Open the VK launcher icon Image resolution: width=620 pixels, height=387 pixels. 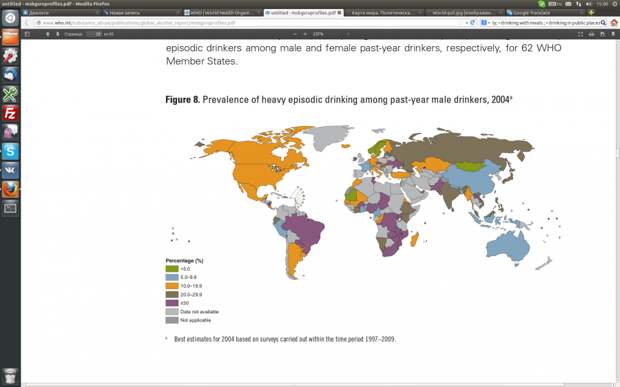pyautogui.click(x=10, y=170)
